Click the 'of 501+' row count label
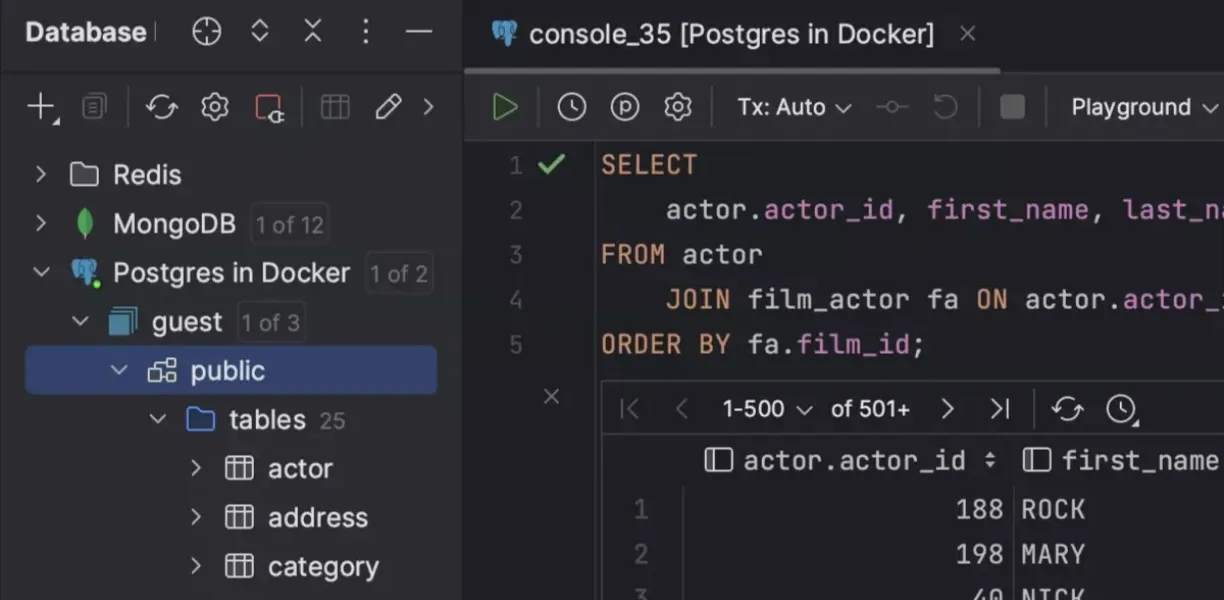1224x600 pixels. click(x=870, y=409)
